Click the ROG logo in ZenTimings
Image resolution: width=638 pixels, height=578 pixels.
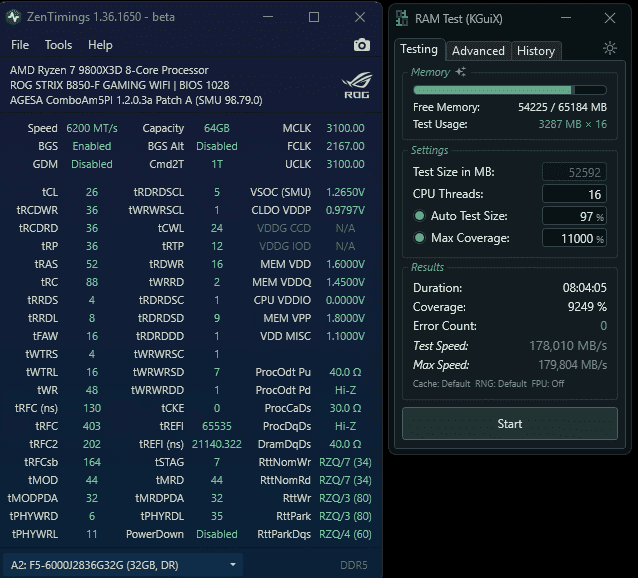[357, 85]
